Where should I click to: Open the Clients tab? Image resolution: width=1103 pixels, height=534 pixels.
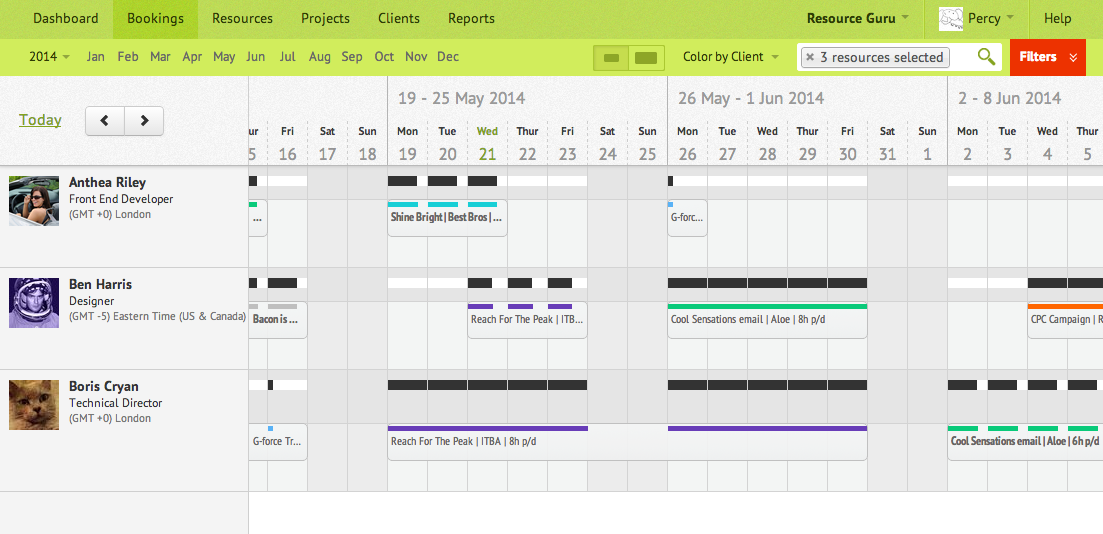(x=398, y=19)
